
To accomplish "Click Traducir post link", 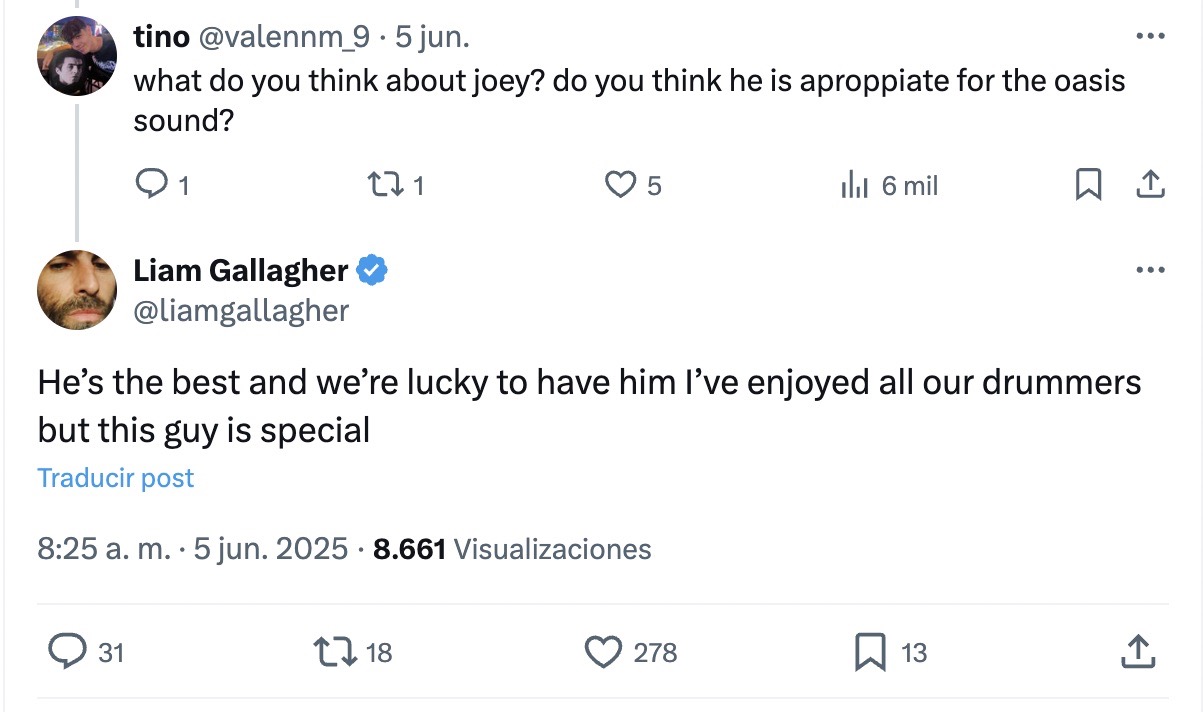I will 116,478.
